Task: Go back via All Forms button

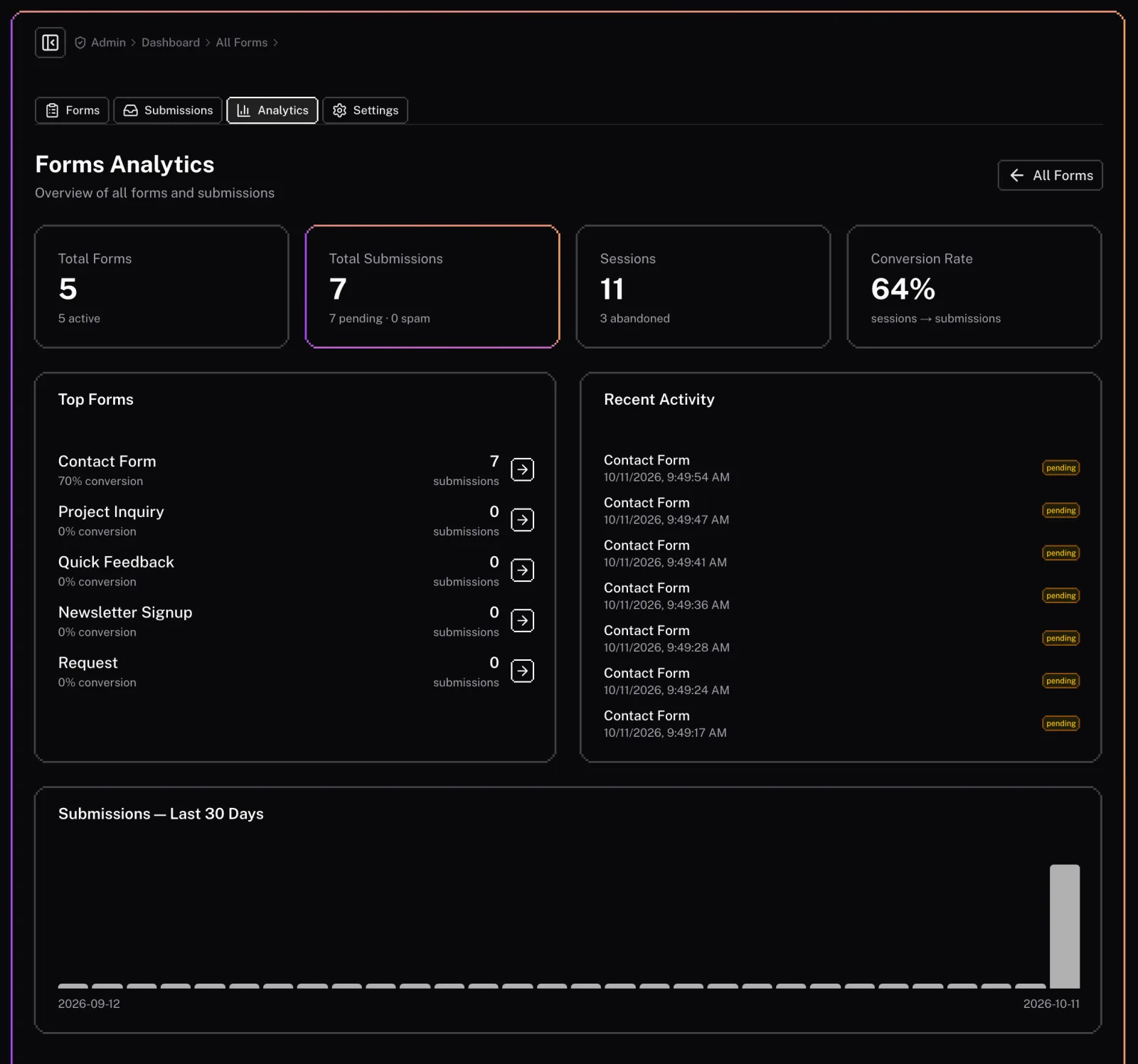Action: (x=1051, y=175)
